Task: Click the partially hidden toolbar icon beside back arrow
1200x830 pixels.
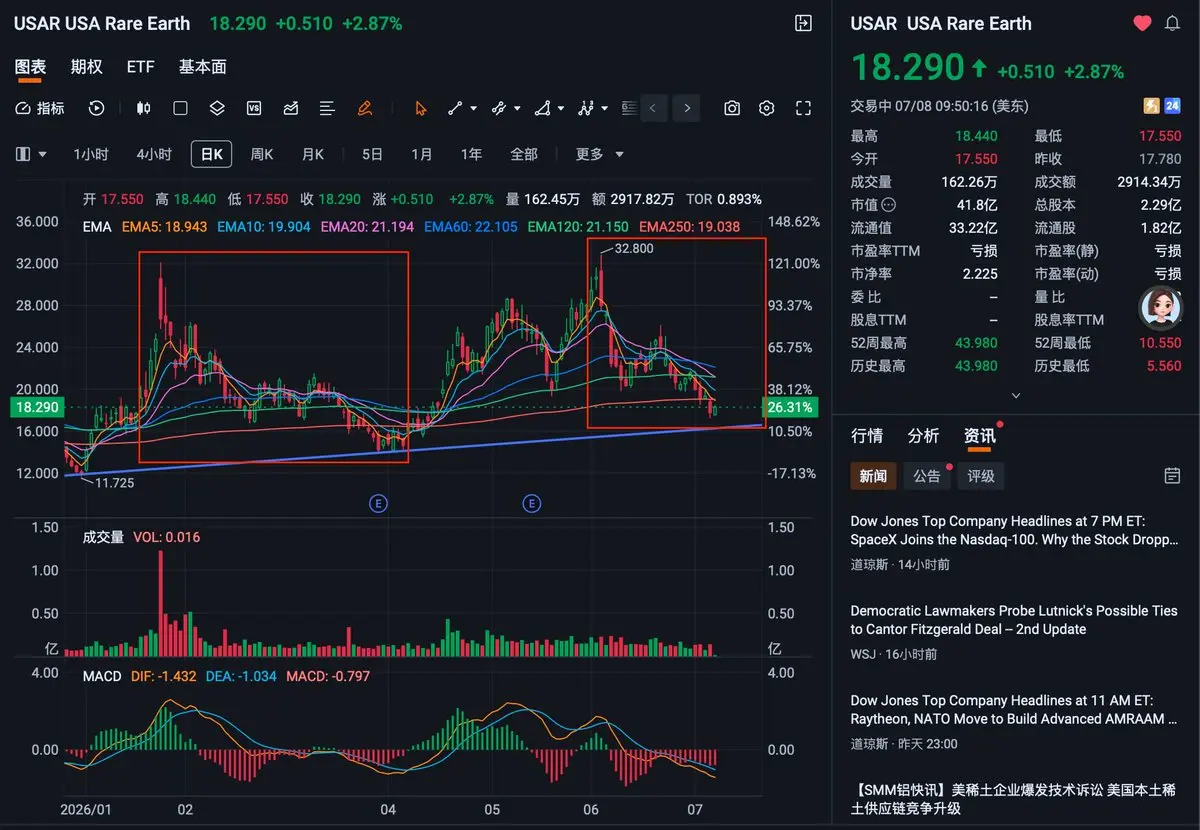Action: pyautogui.click(x=629, y=108)
